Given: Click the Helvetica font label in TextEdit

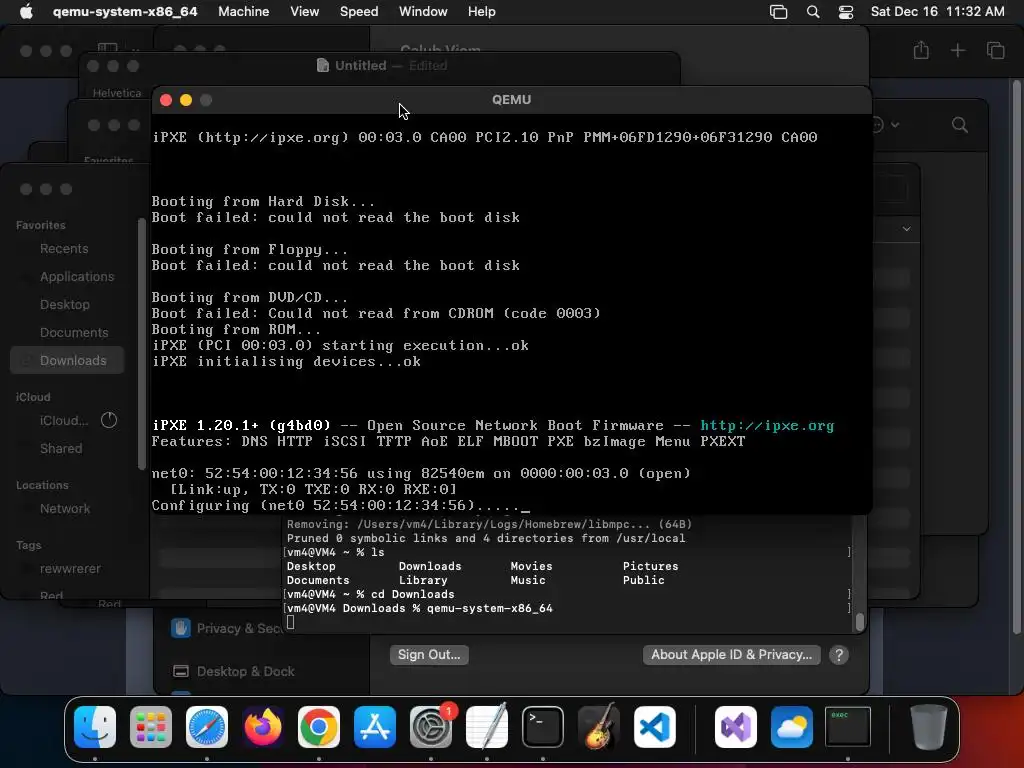Looking at the screenshot, I should 117,93.
